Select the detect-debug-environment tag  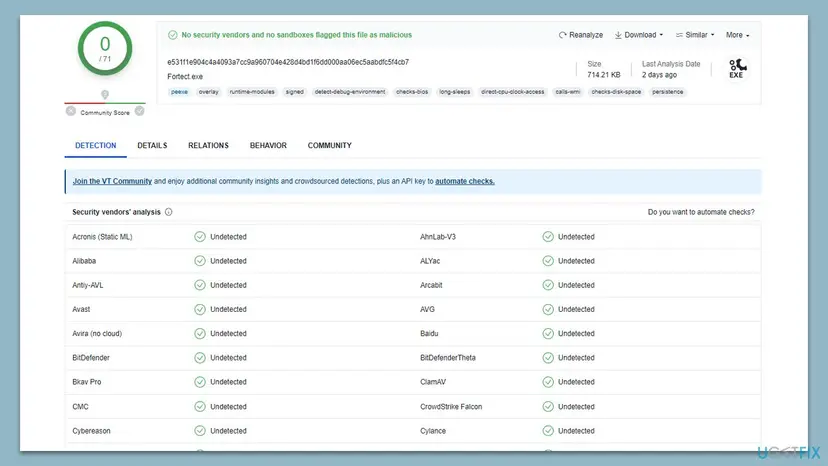point(350,92)
